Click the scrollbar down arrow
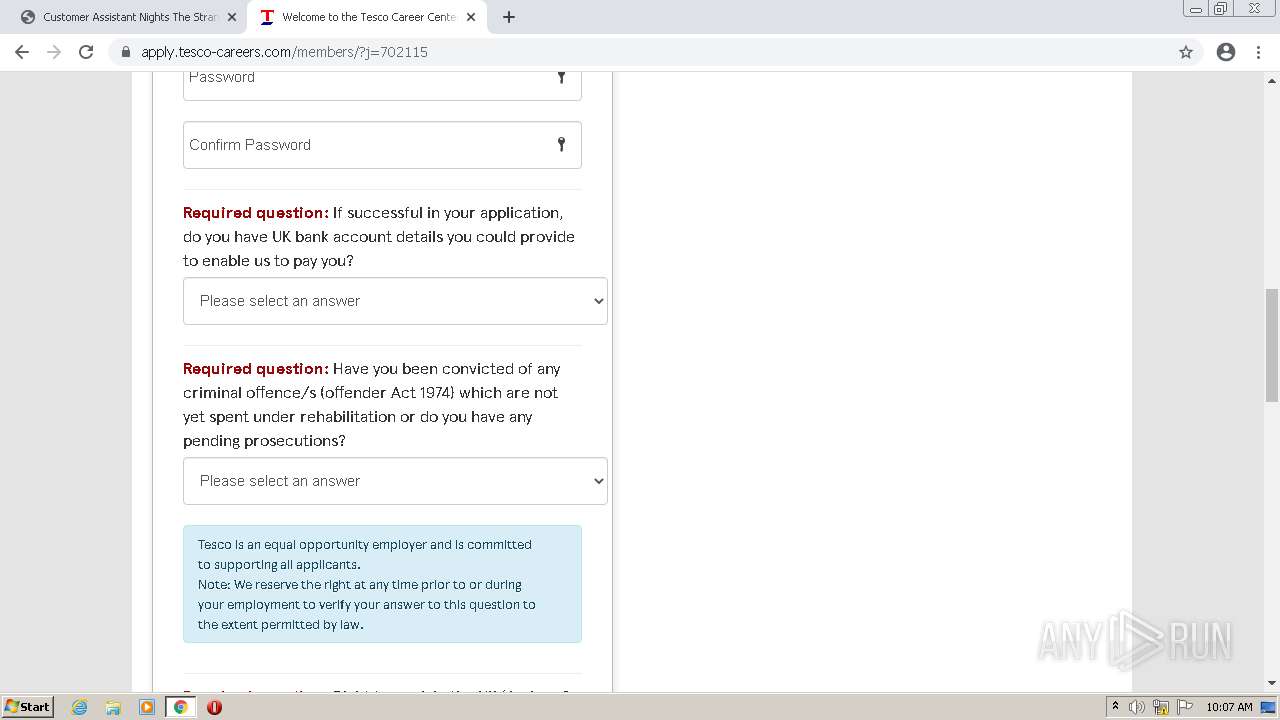 (x=1271, y=683)
